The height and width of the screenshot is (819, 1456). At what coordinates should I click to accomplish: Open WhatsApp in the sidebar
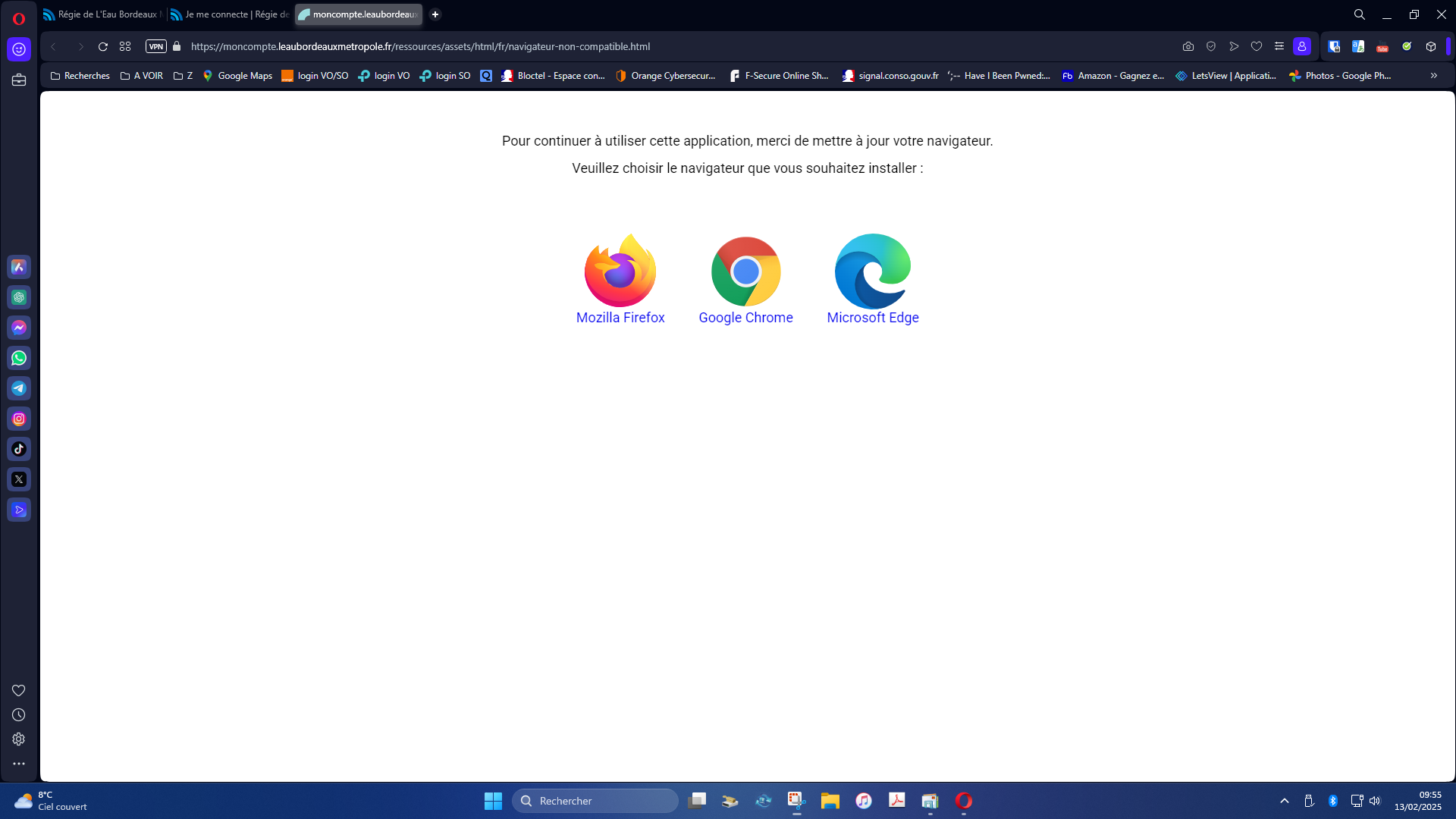[x=19, y=358]
